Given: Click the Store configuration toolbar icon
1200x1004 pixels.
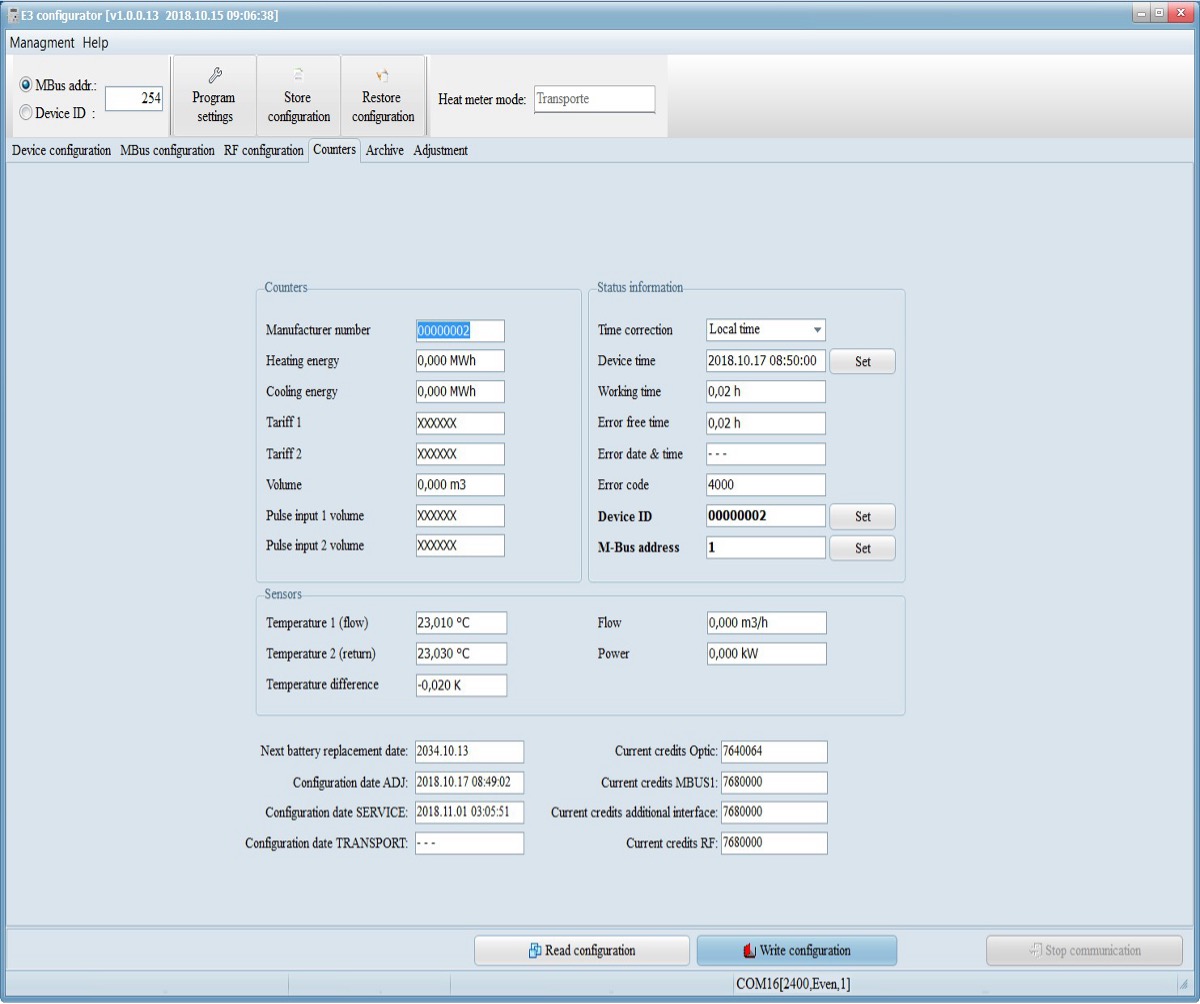Looking at the screenshot, I should coord(298,76).
